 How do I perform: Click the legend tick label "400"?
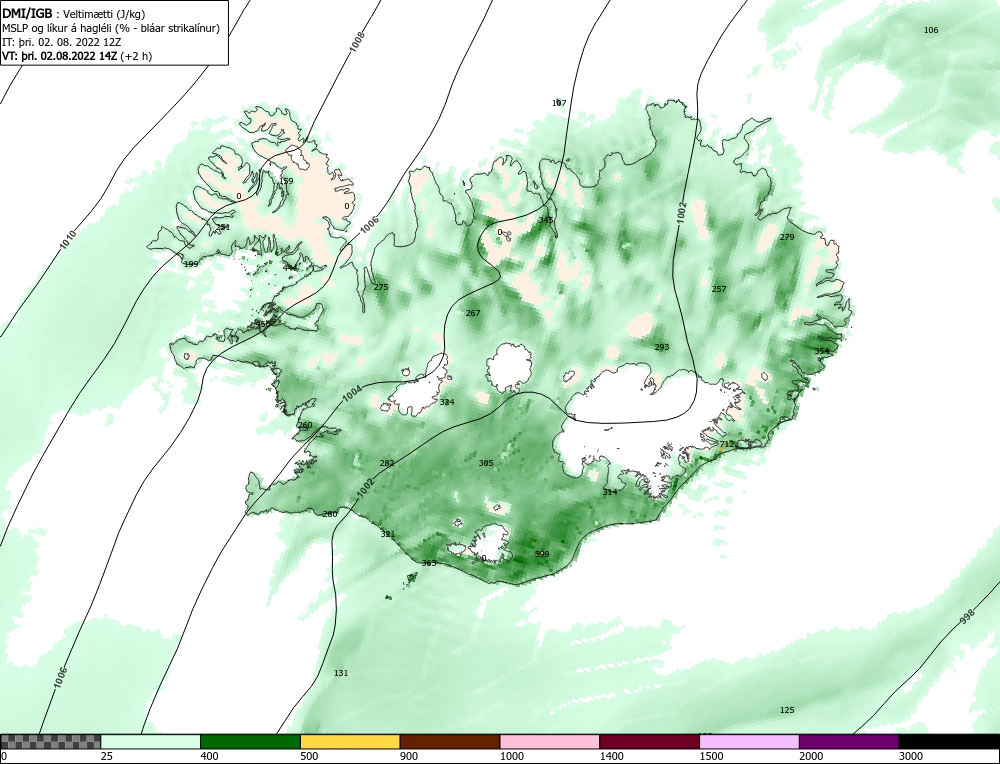pos(209,756)
